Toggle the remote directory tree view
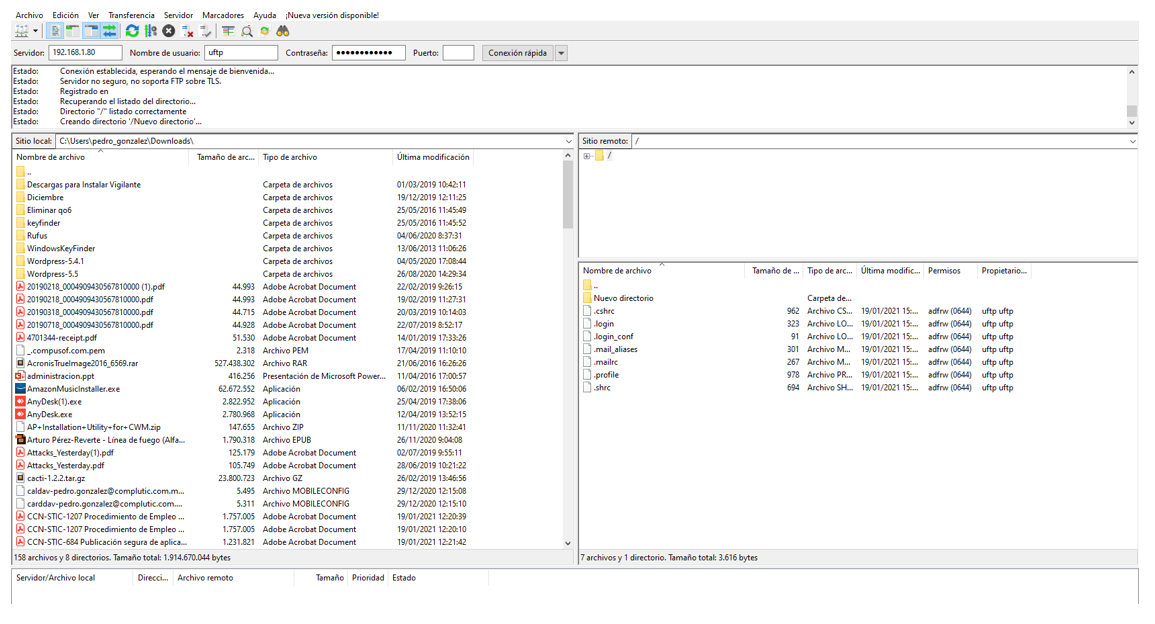1155x624 pixels. [x=91, y=31]
